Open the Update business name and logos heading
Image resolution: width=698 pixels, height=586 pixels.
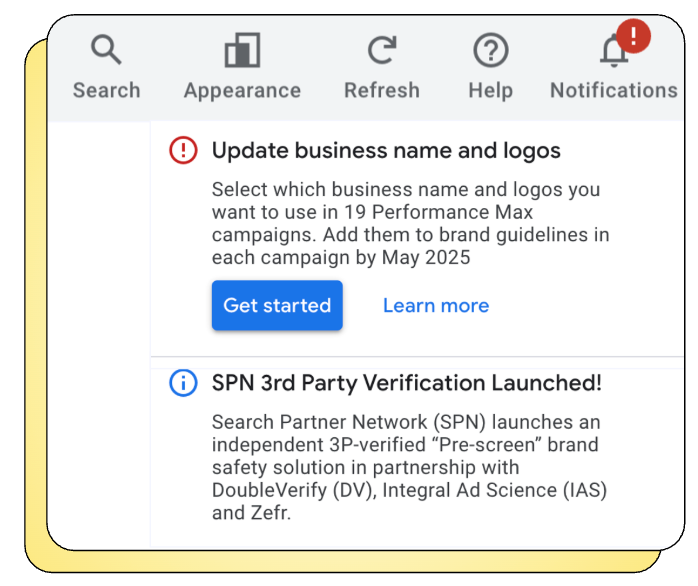pos(386,151)
